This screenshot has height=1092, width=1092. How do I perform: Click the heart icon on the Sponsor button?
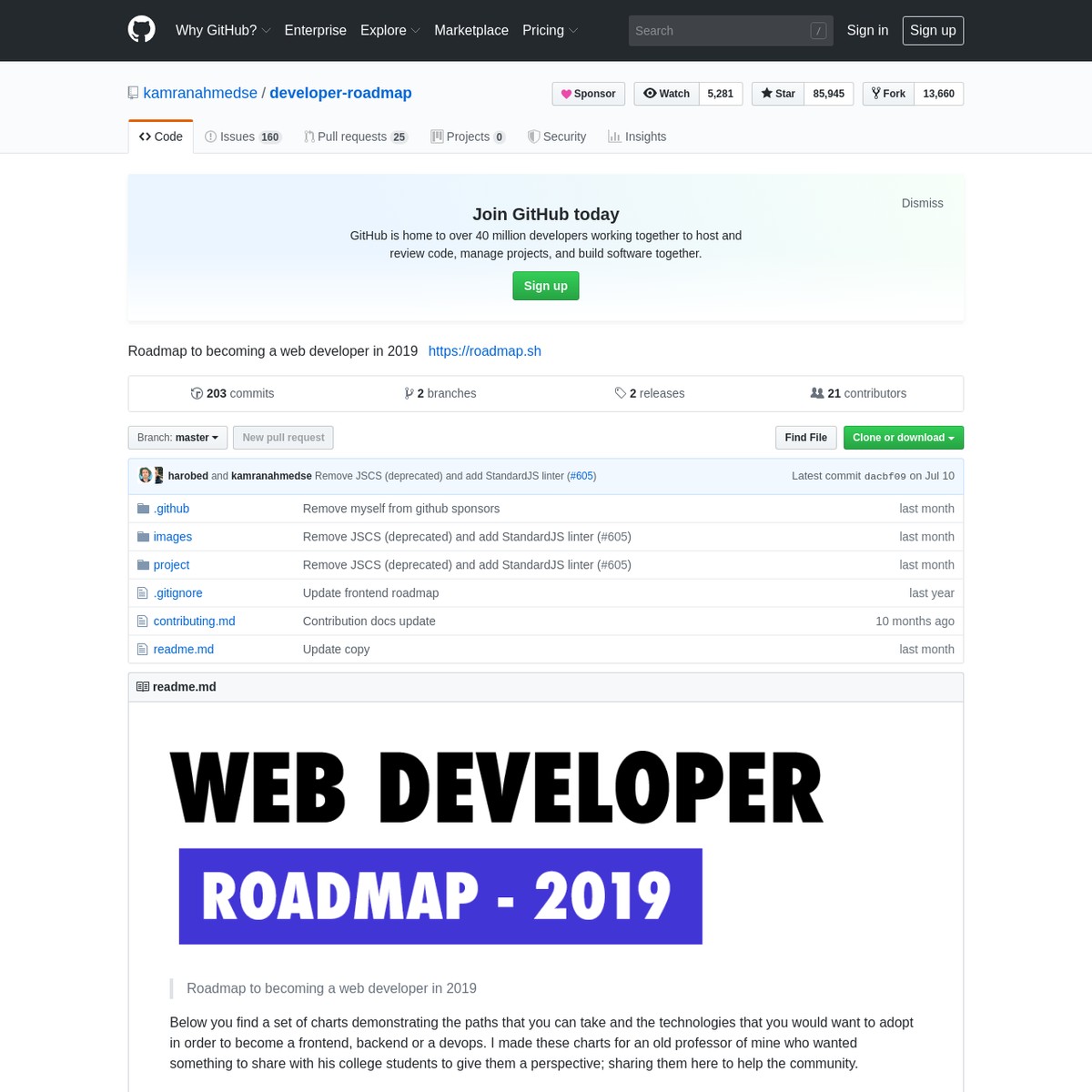(566, 94)
